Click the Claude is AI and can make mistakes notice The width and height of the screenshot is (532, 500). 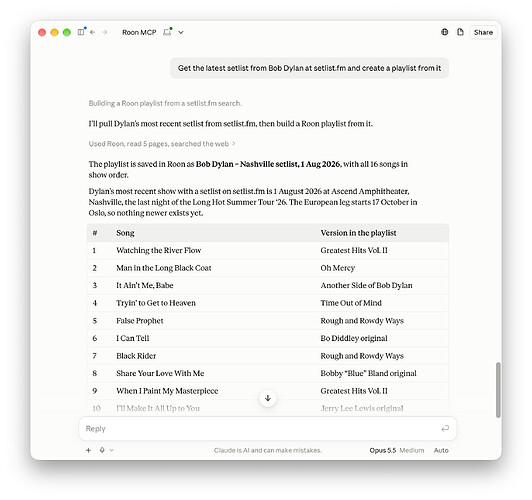[268, 450]
